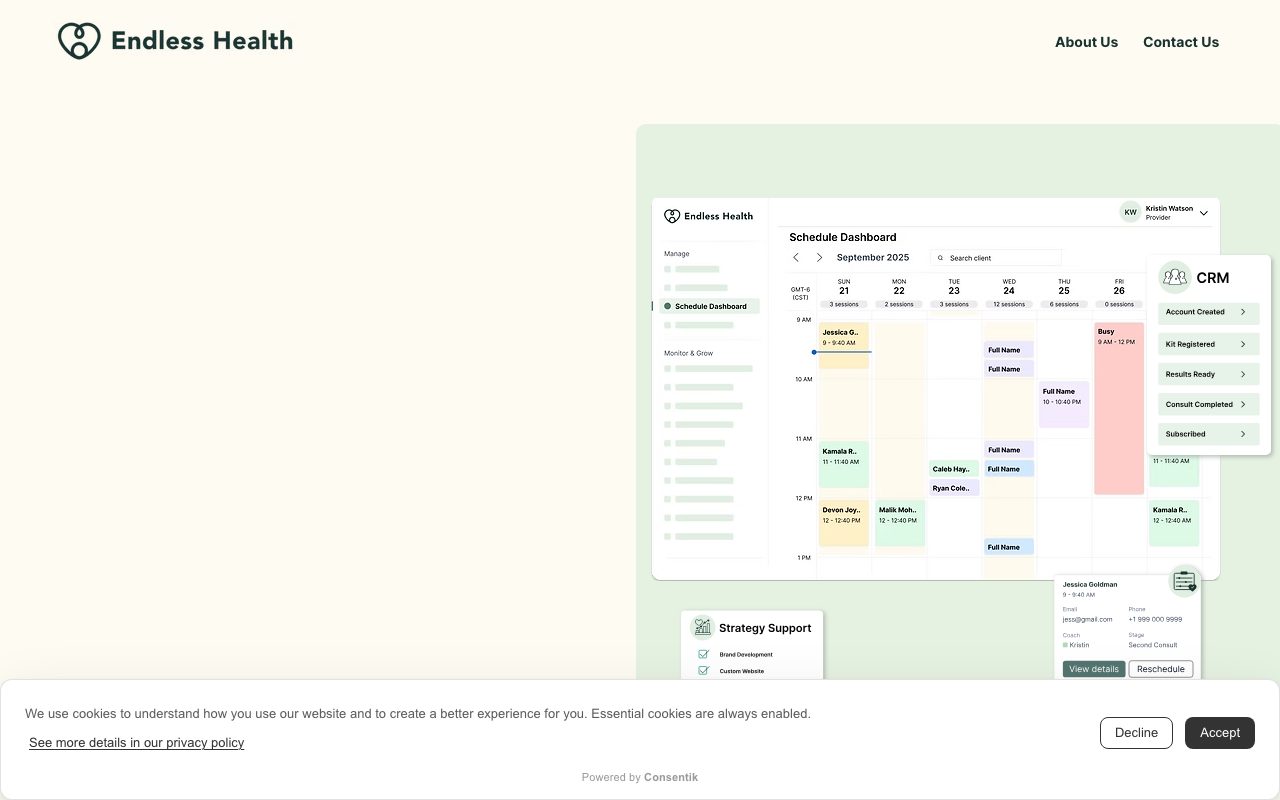
Task: Open the About Us page
Action: click(1086, 42)
